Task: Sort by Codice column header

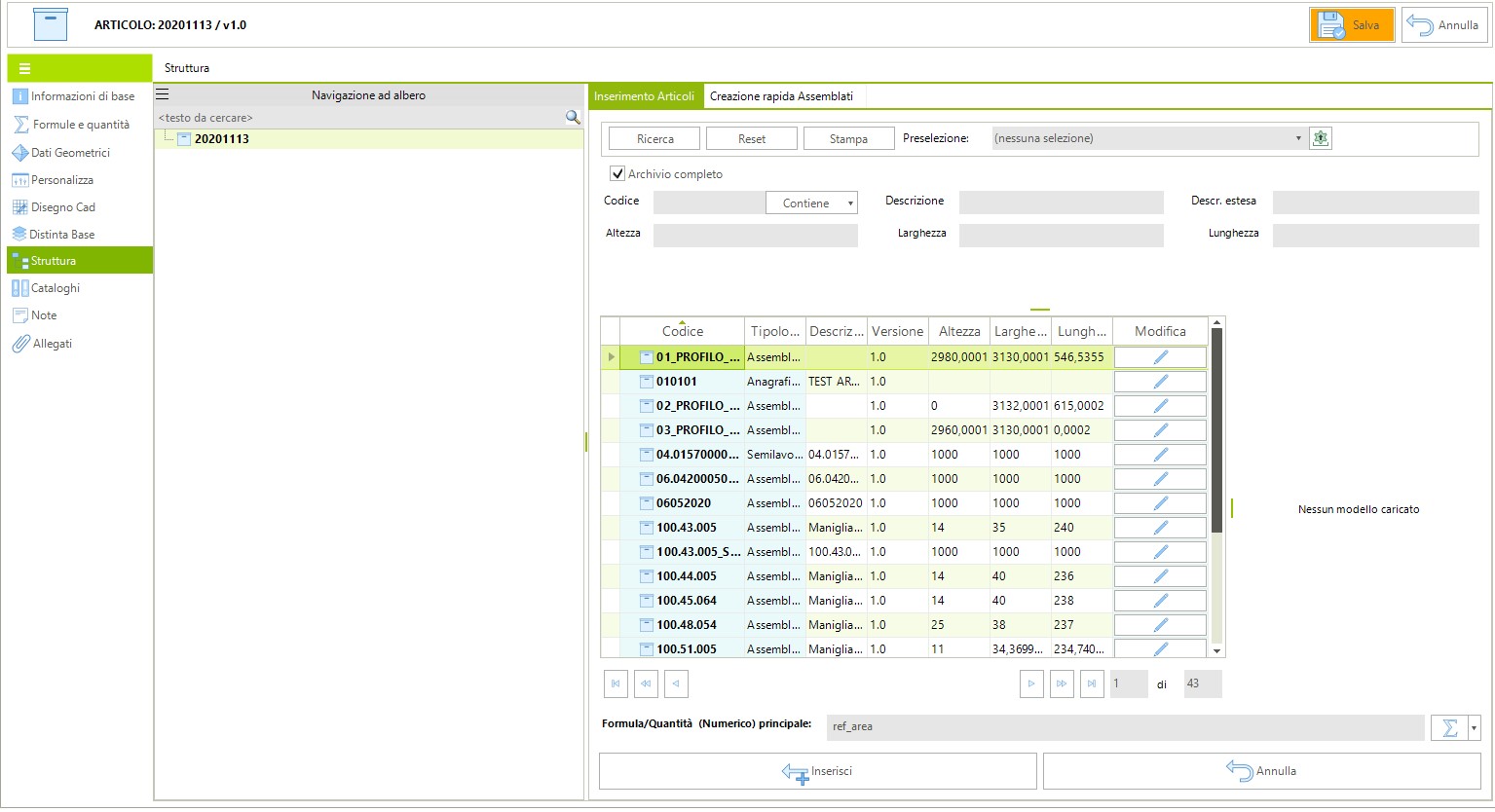Action: click(682, 331)
